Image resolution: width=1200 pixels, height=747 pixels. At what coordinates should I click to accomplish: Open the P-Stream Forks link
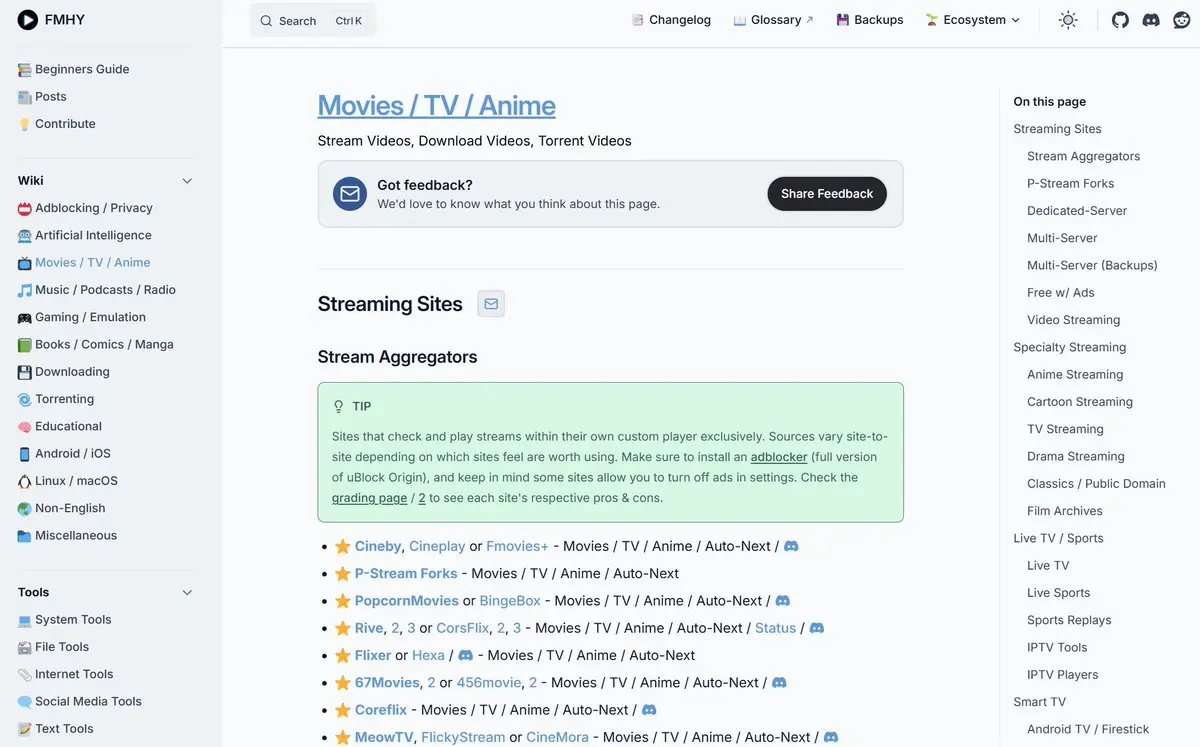406,574
